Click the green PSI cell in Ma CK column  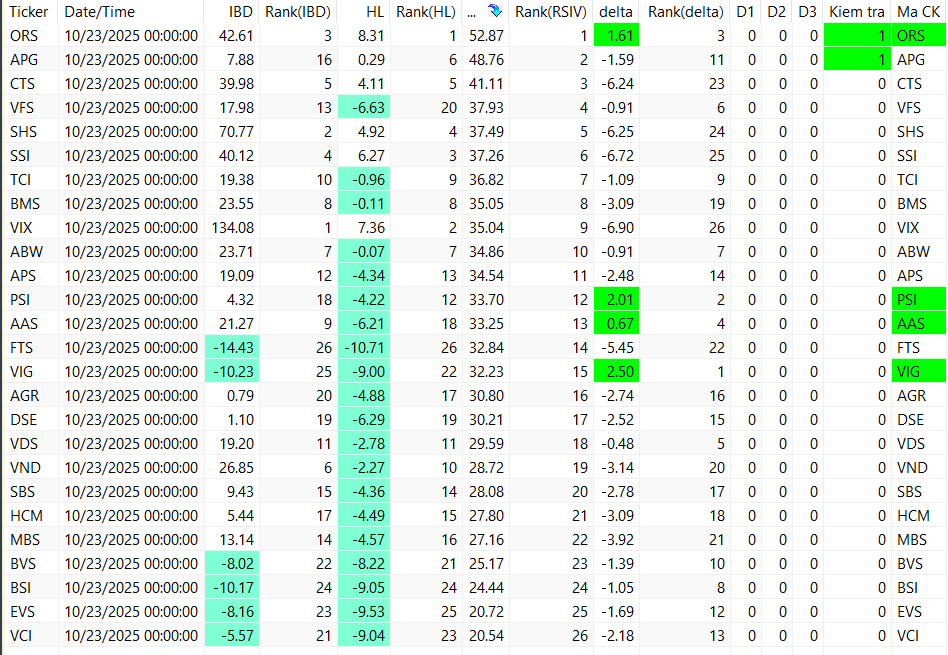(918, 300)
